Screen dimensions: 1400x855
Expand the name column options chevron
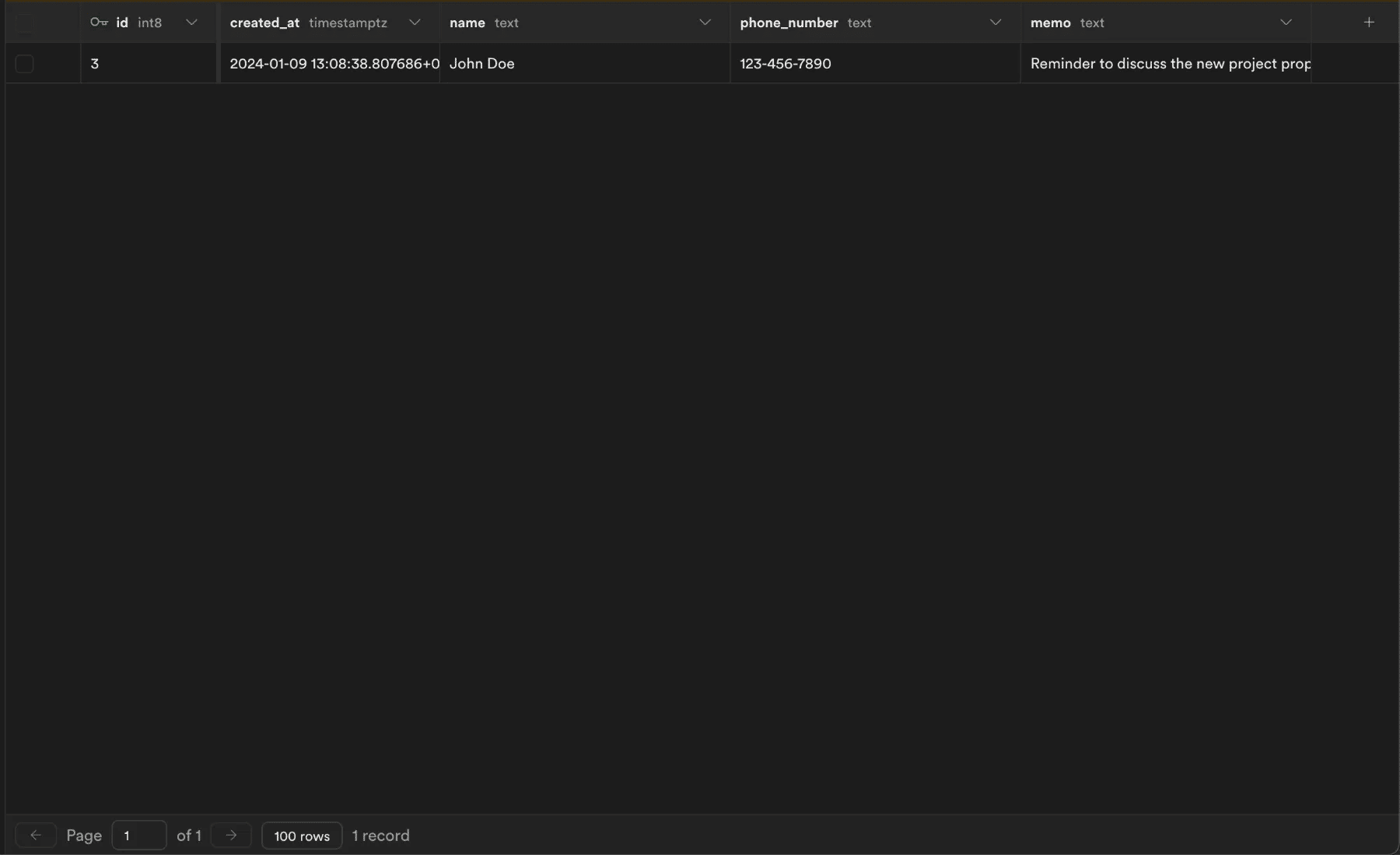[705, 23]
